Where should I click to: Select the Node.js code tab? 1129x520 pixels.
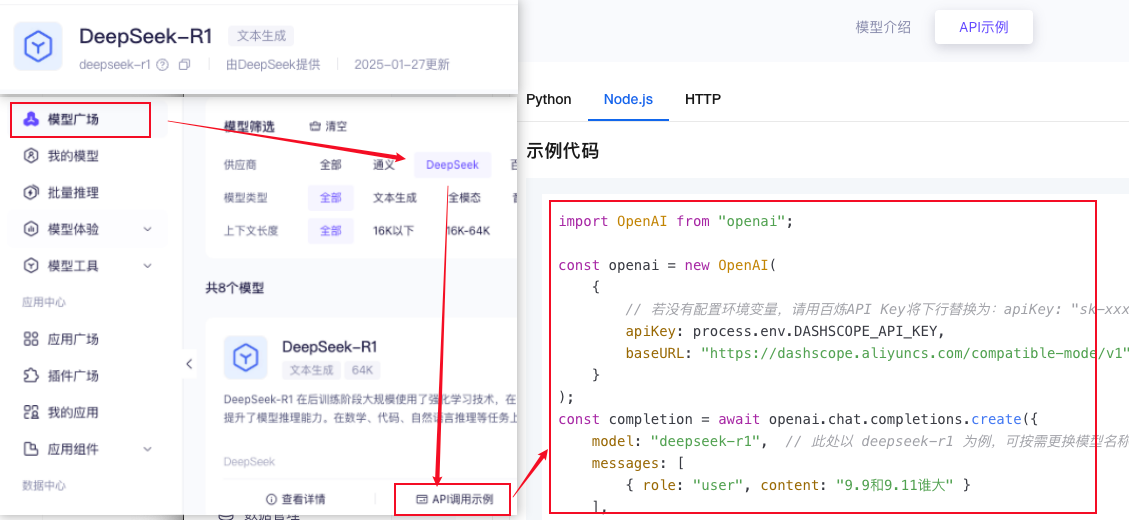629,99
